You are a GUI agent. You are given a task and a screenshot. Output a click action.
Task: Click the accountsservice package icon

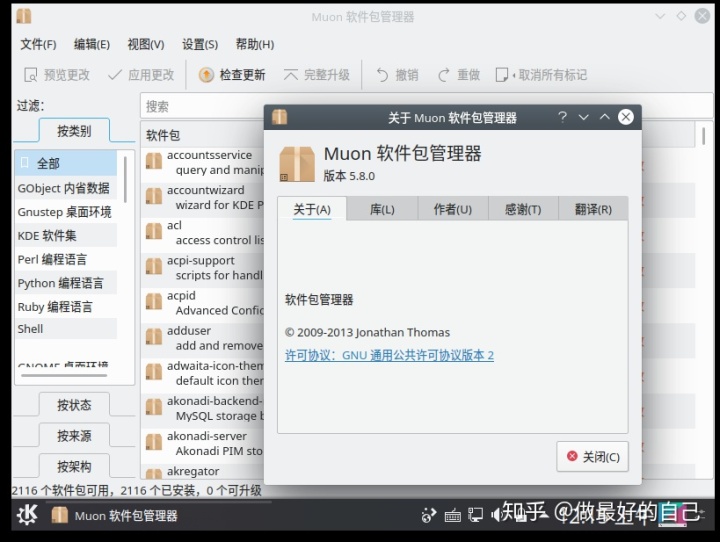[x=154, y=161]
